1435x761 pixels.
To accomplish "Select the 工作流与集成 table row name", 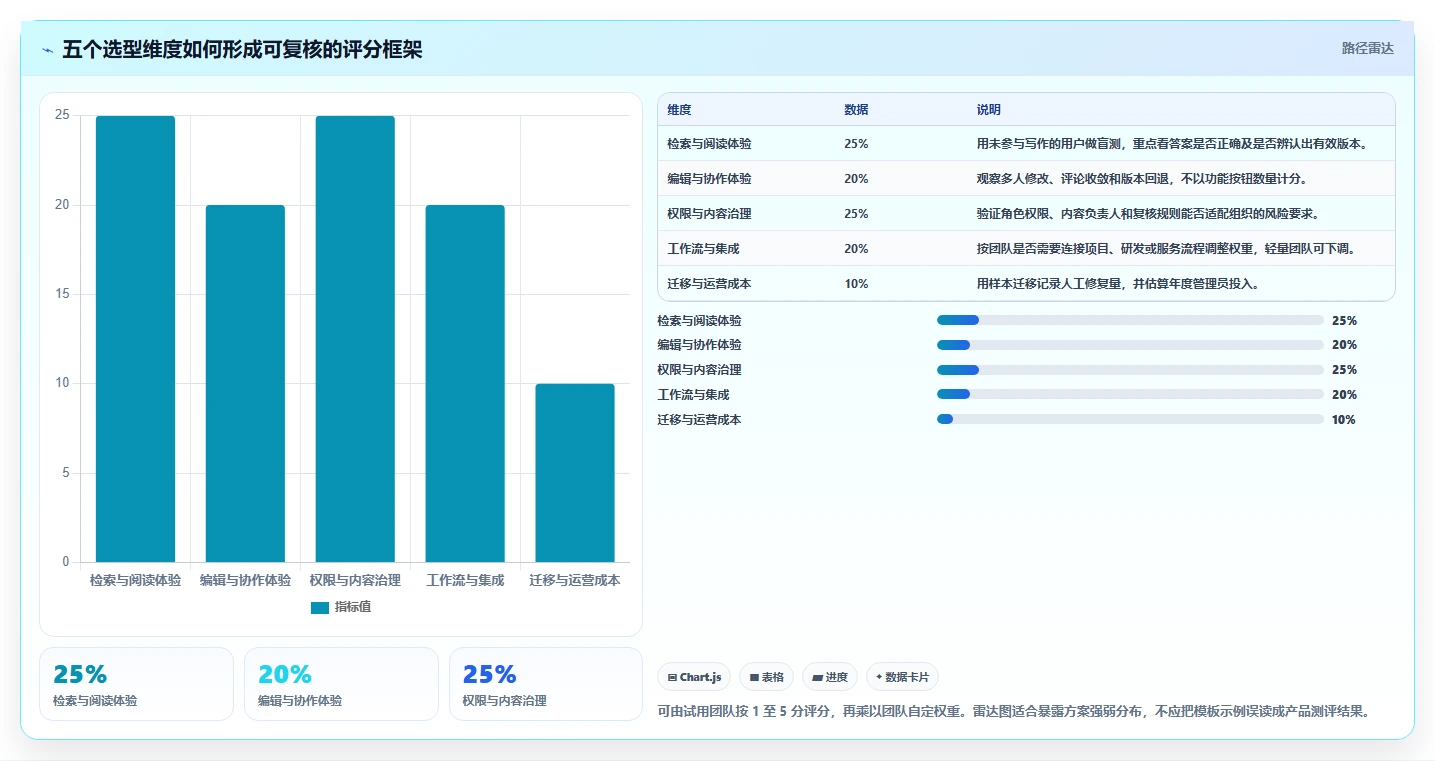I will click(x=703, y=249).
